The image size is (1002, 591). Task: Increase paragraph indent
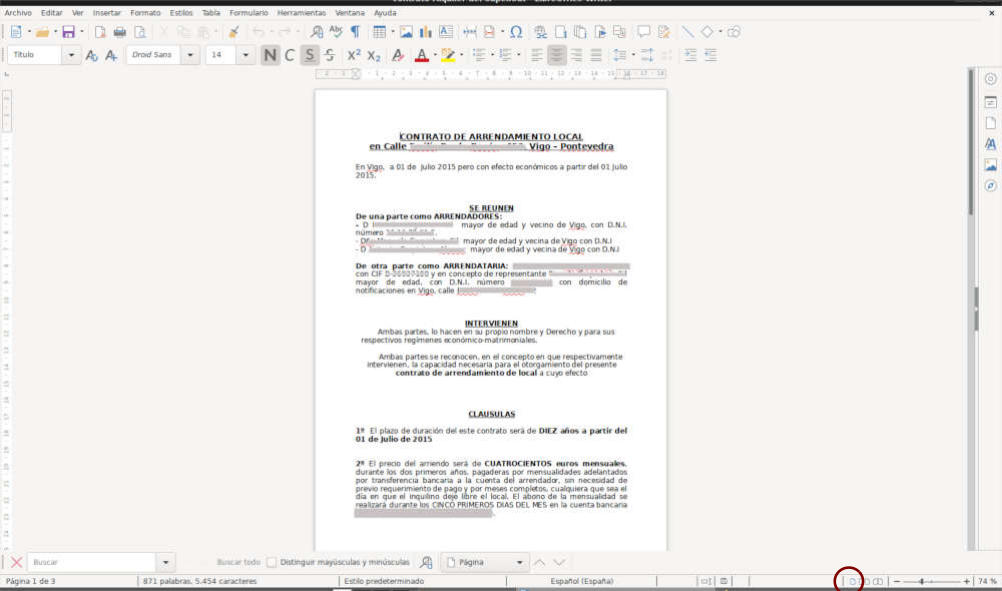[690, 56]
